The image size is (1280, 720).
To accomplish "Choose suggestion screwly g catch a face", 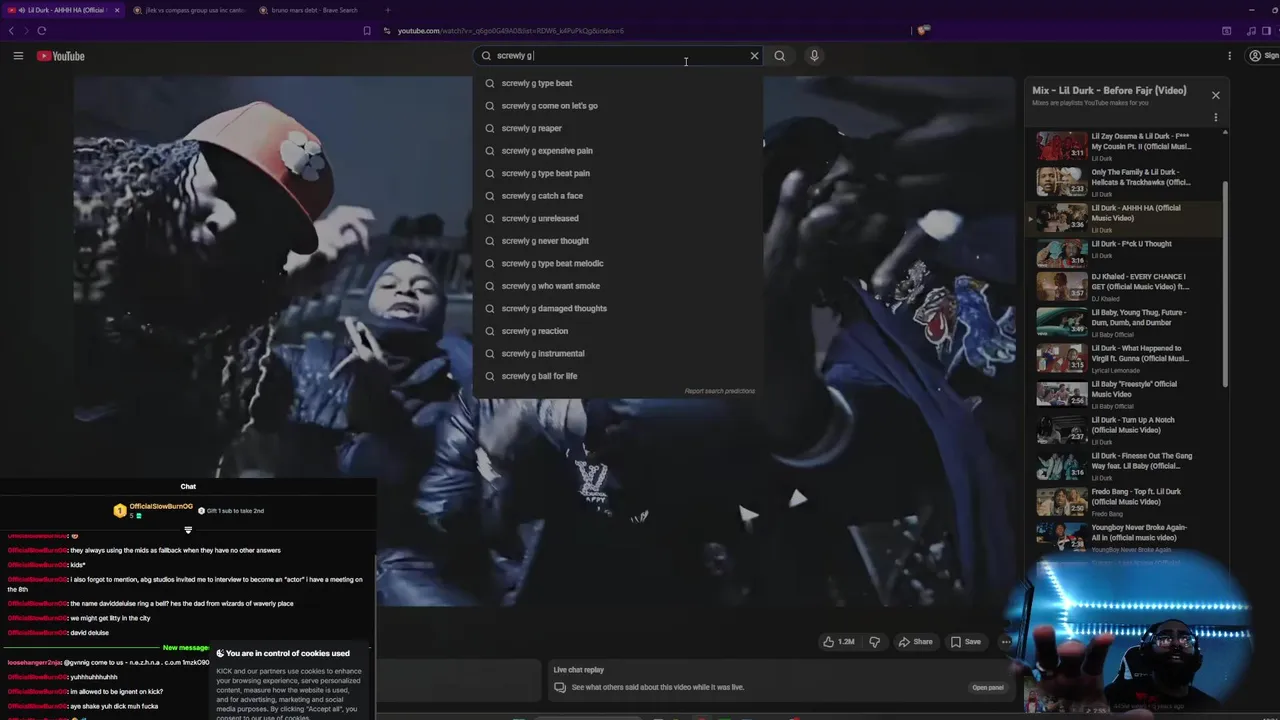I will pyautogui.click(x=617, y=196).
